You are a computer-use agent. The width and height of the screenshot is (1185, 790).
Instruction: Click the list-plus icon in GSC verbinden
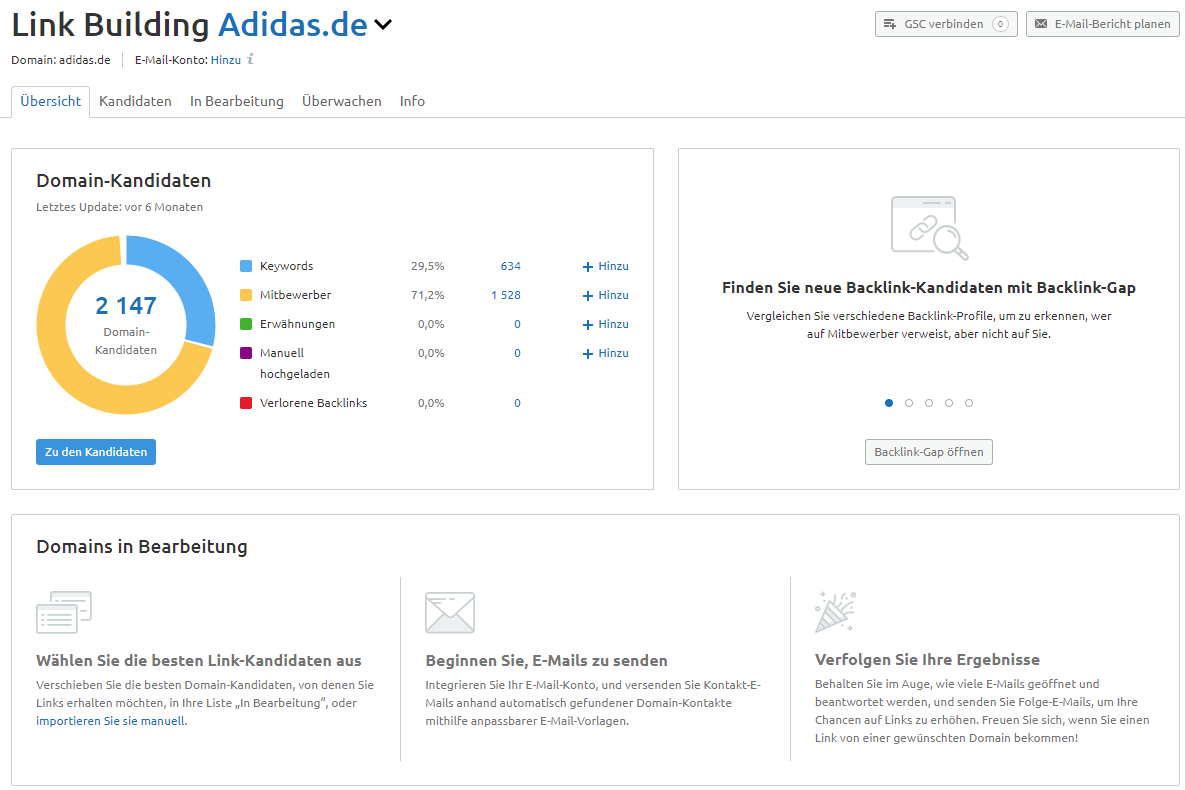click(890, 24)
